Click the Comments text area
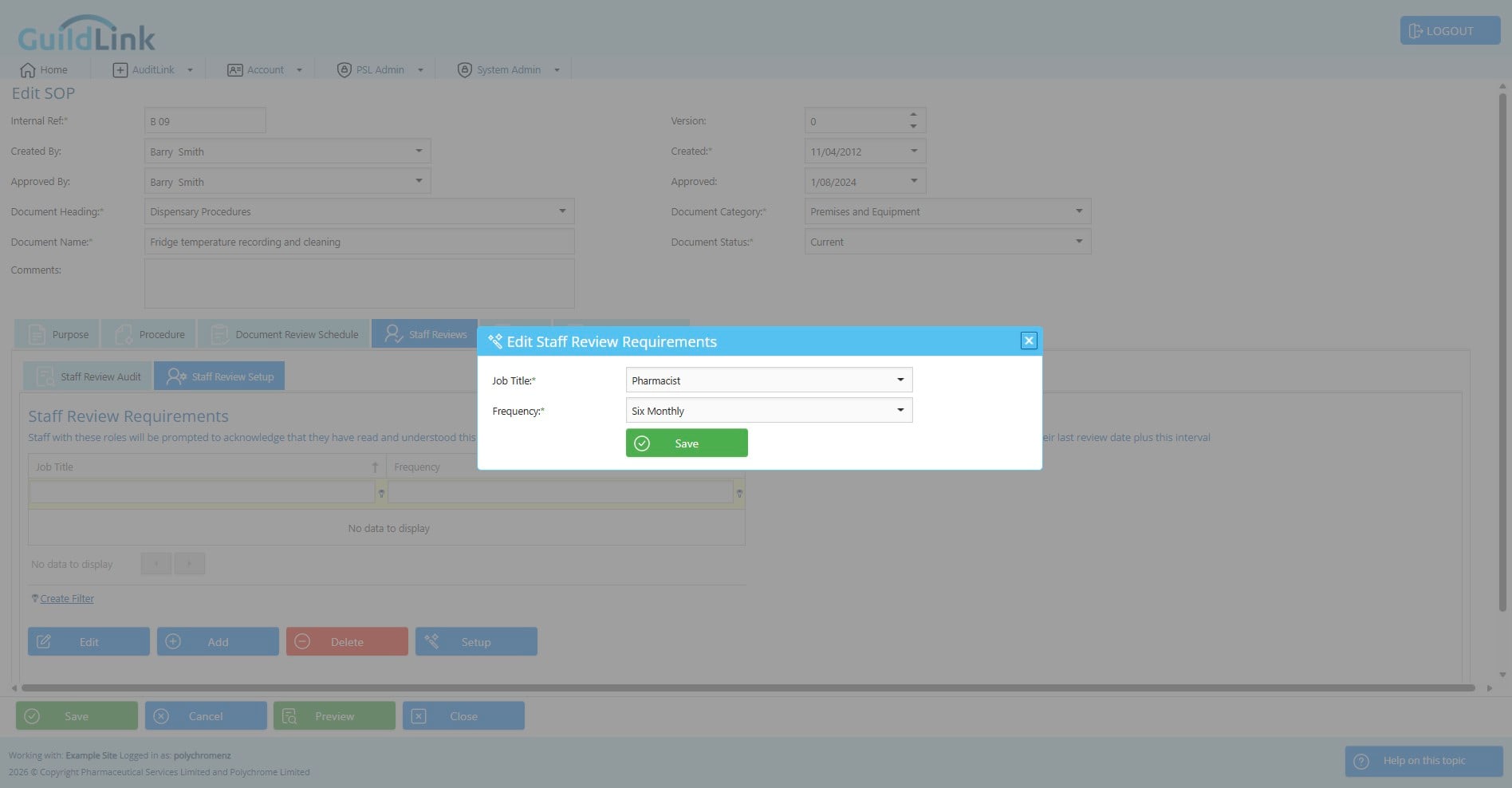 [359, 283]
